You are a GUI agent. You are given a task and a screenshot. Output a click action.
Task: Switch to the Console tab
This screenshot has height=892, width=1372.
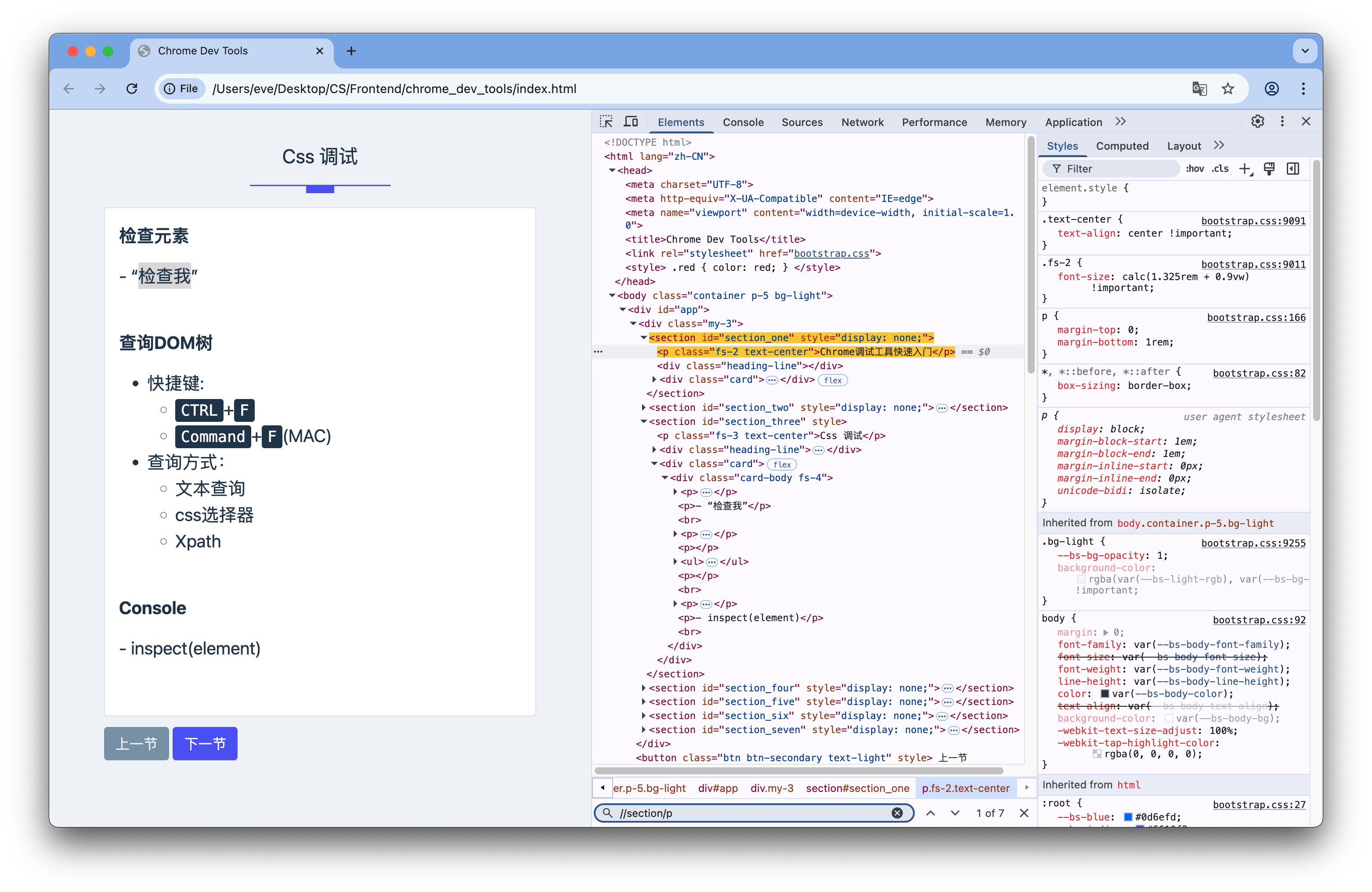point(743,122)
